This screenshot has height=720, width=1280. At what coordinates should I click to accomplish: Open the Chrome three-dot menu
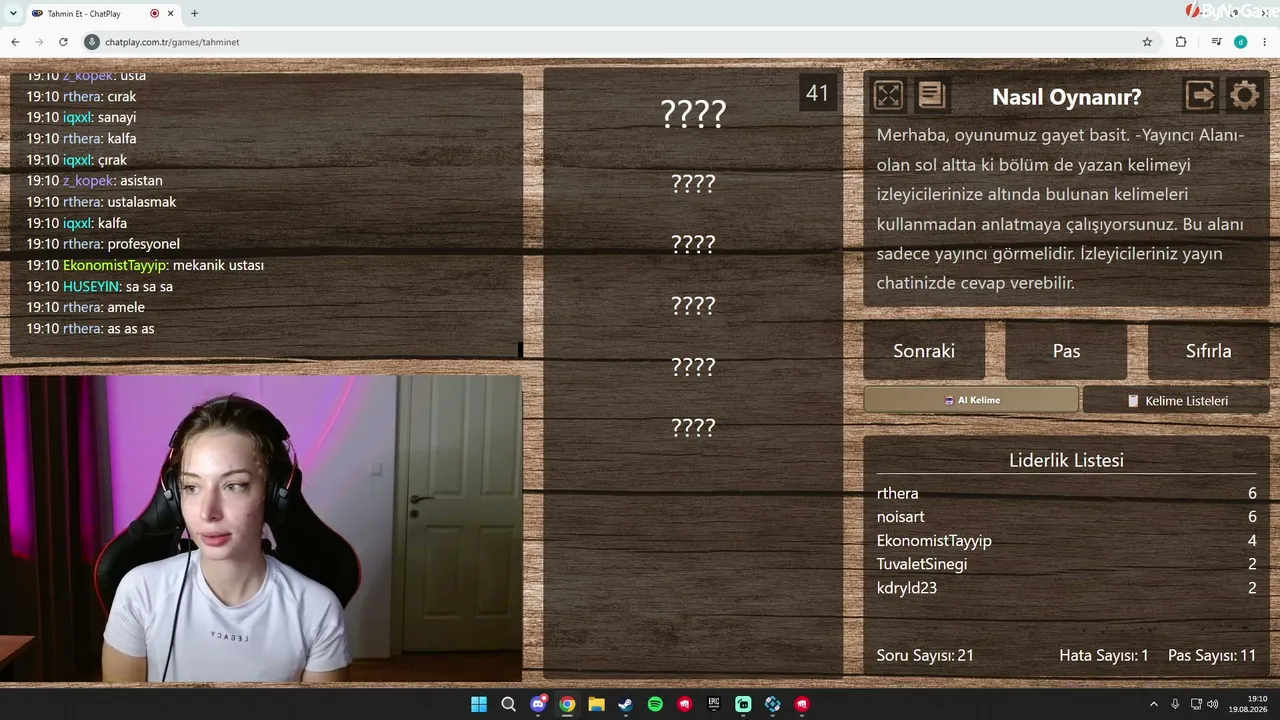(1266, 42)
